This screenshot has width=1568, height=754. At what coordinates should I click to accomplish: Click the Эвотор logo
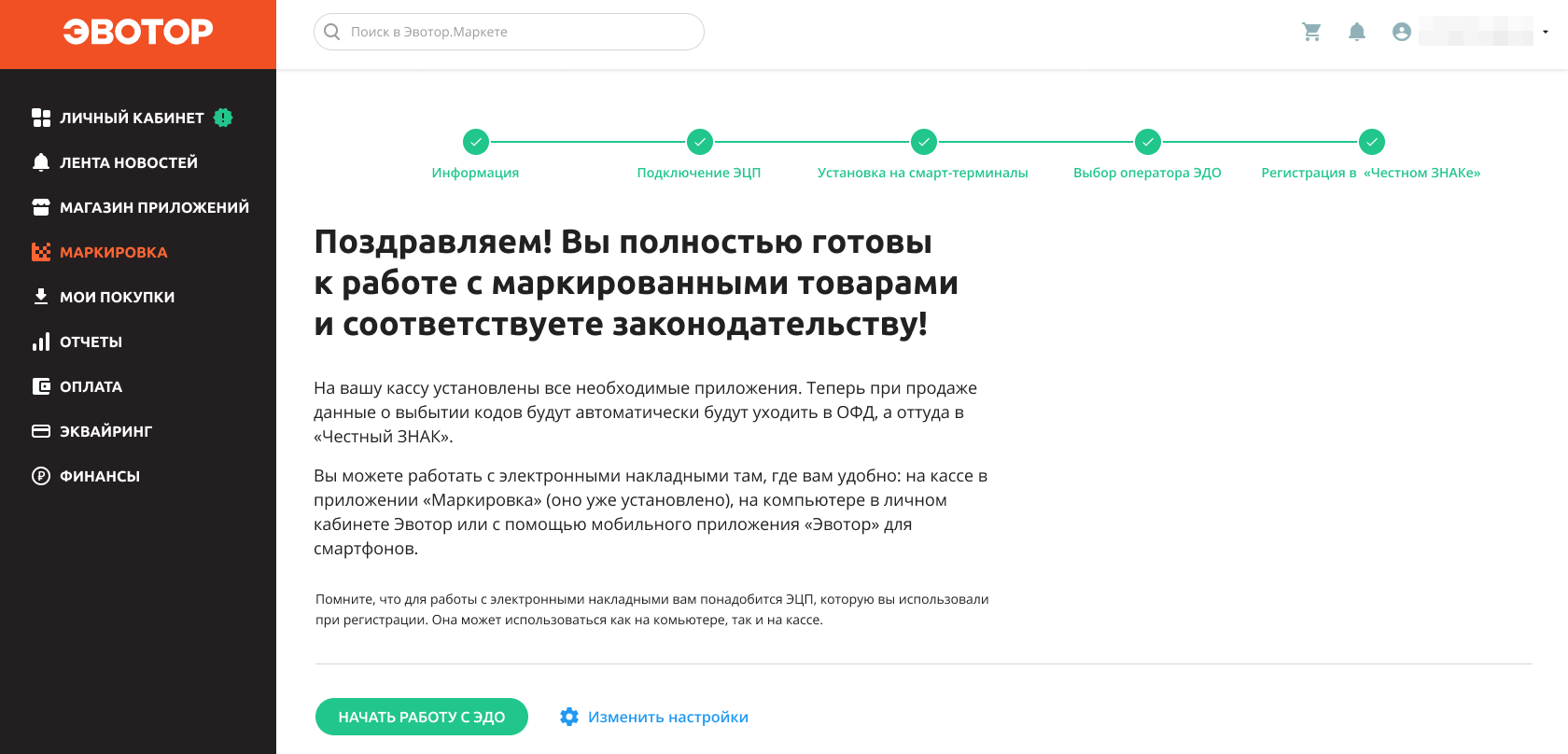pos(138,32)
